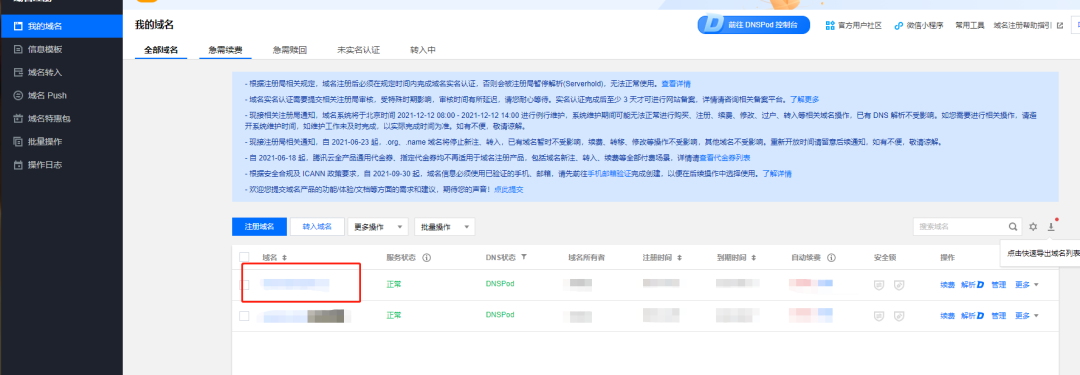Click DNSPod status in the first row
1080x375 pixels.
500,284
